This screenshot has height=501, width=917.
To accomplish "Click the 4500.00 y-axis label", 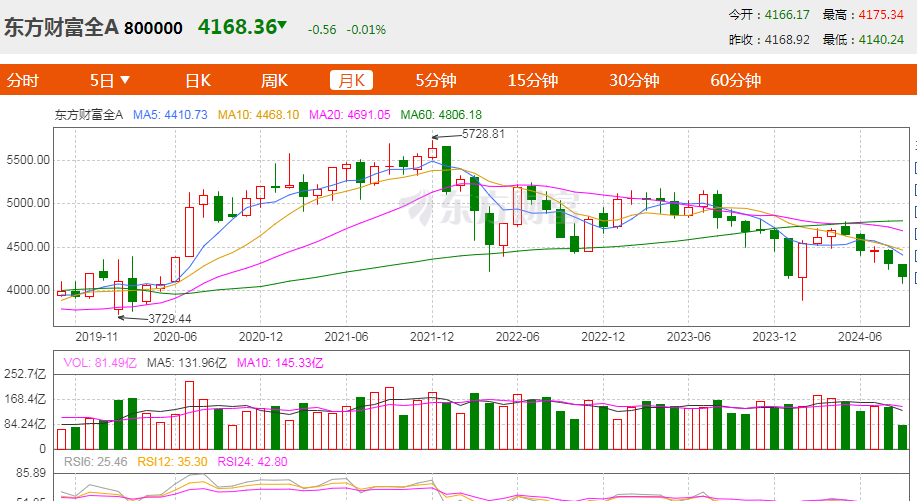I will click(28, 247).
